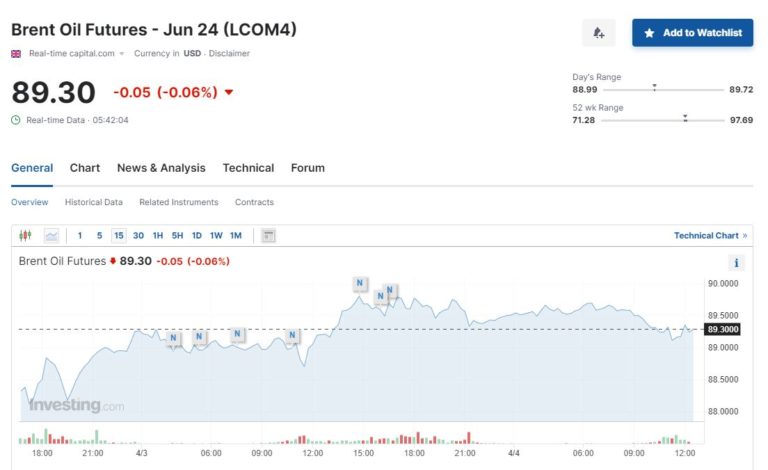Open the highest news marker on chart

pos(359,283)
